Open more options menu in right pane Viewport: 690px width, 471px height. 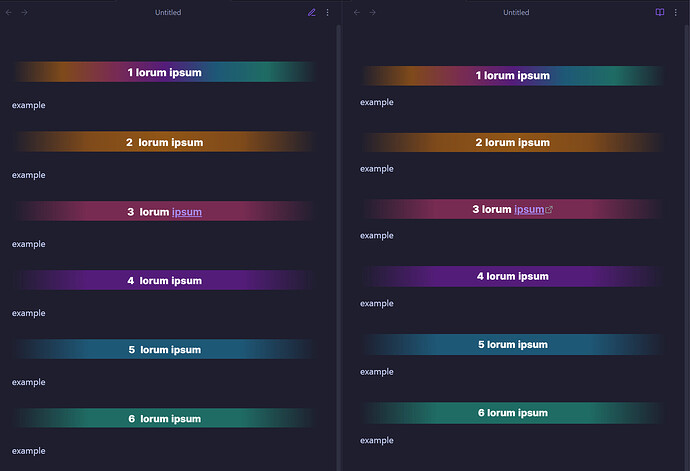tap(675, 12)
